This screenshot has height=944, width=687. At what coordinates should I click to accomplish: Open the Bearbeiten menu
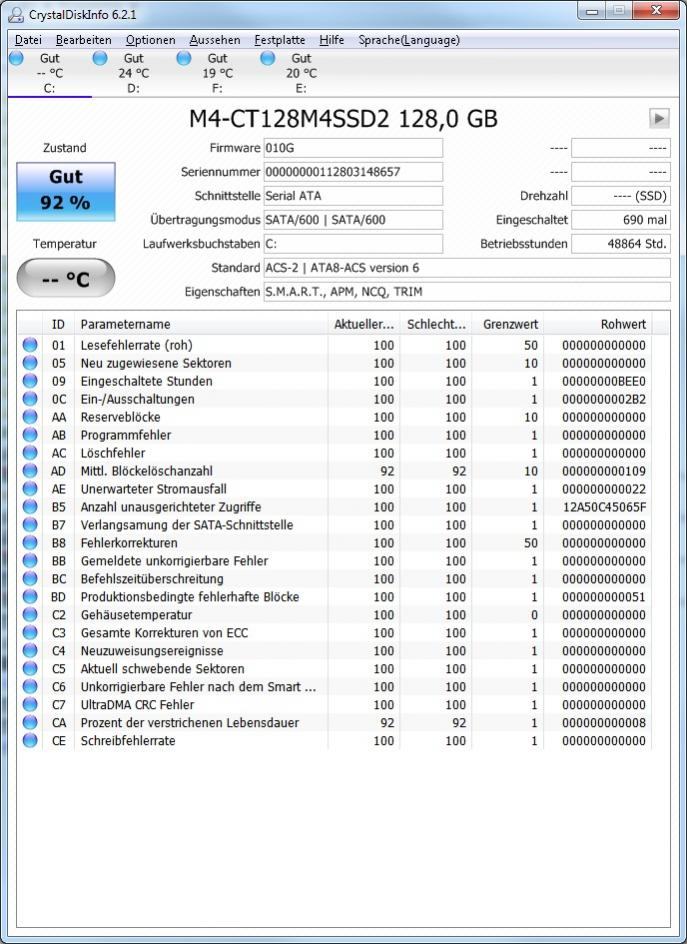point(84,40)
